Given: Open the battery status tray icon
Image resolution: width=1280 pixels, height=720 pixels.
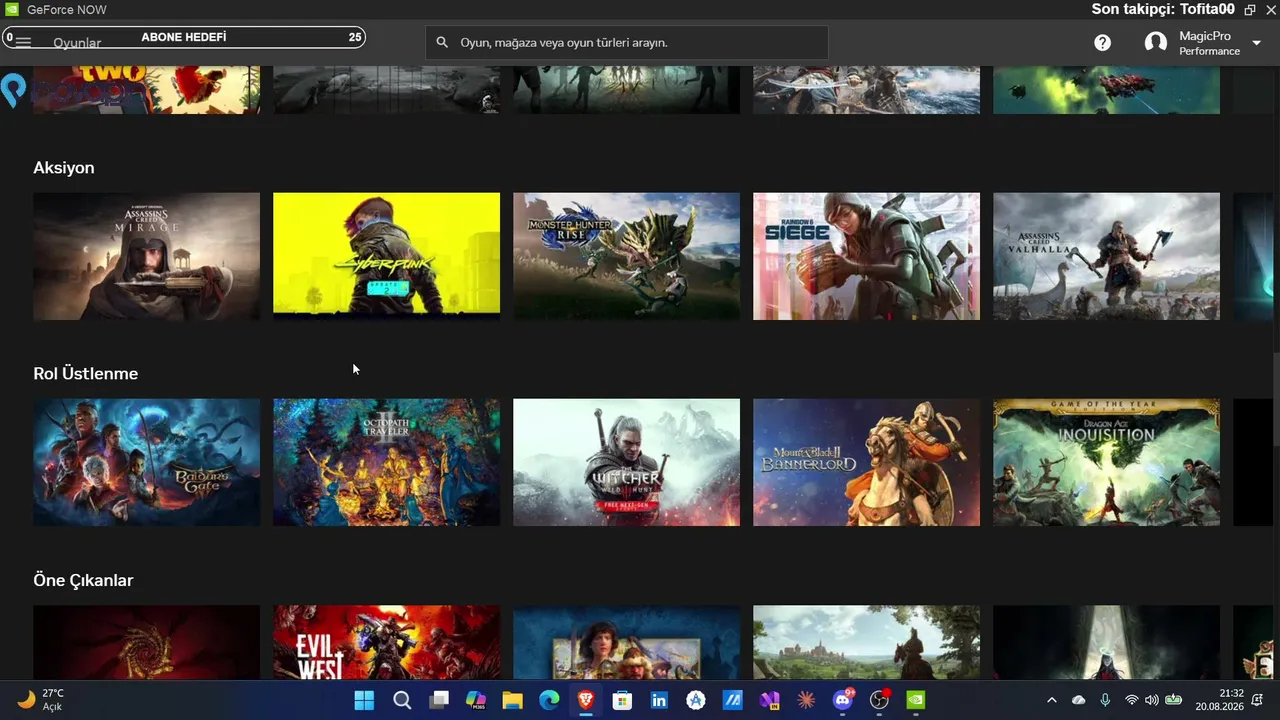Looking at the screenshot, I should [x=1174, y=700].
